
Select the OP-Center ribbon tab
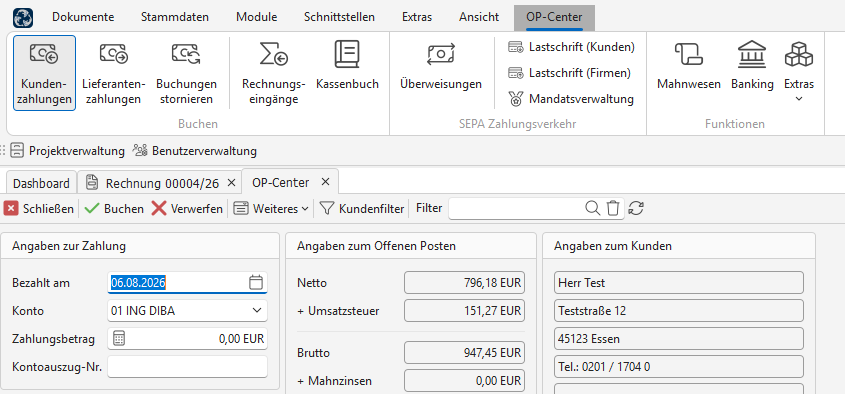[554, 17]
